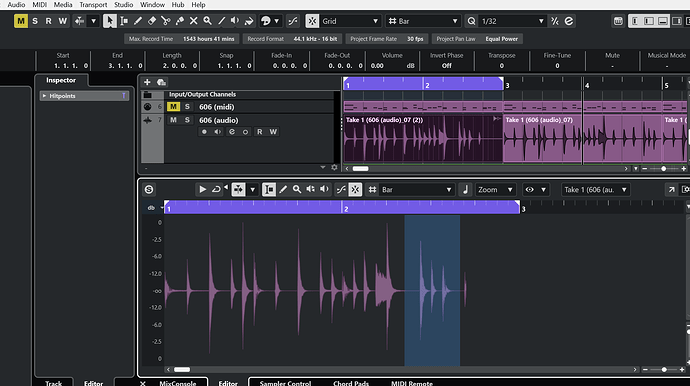Switch to the Chord Pads tab
The width and height of the screenshot is (690, 386).
[x=351, y=383]
